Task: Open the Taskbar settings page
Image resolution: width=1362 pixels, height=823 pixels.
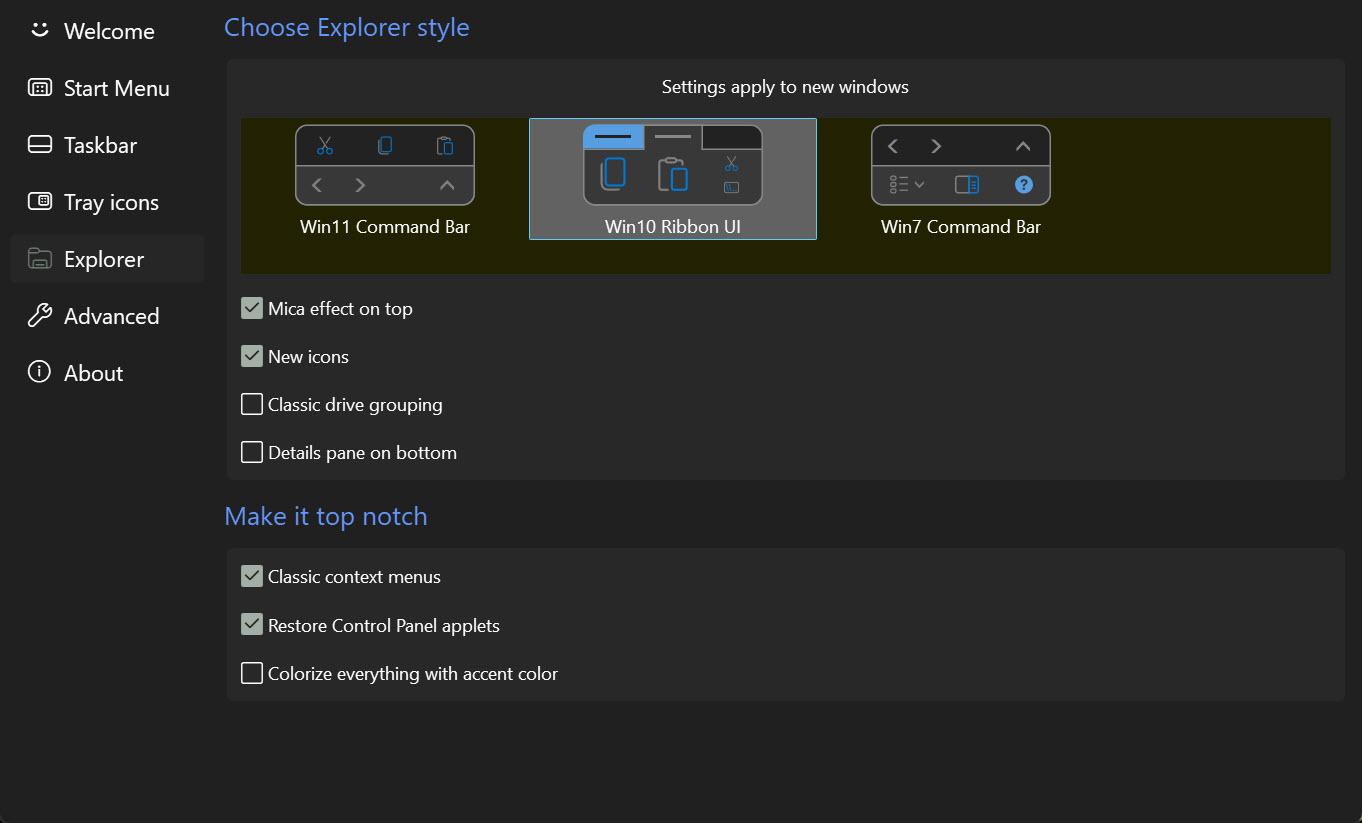Action: click(x=100, y=145)
